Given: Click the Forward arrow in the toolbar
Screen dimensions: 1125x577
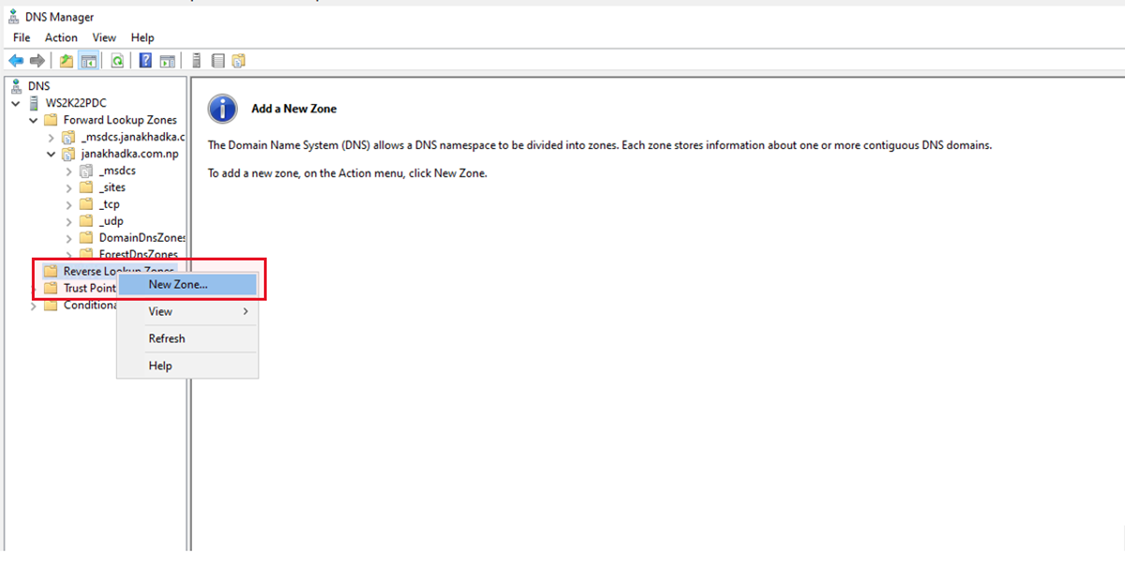Looking at the screenshot, I should coord(38,60).
